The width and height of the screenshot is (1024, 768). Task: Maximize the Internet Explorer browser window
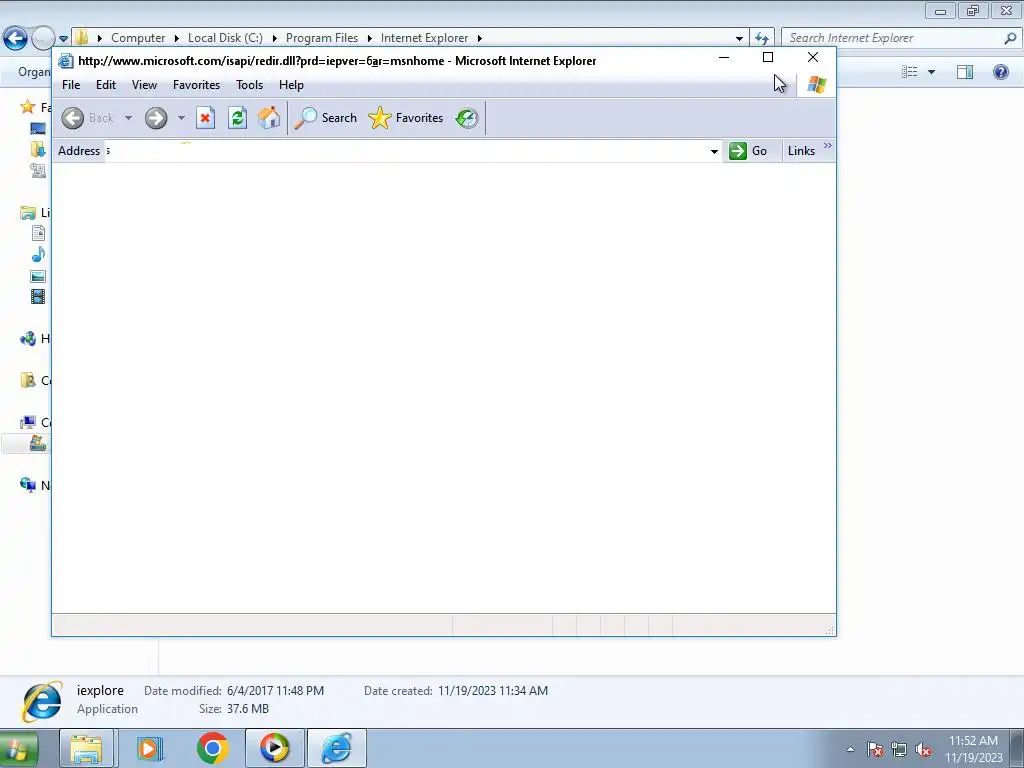(768, 57)
